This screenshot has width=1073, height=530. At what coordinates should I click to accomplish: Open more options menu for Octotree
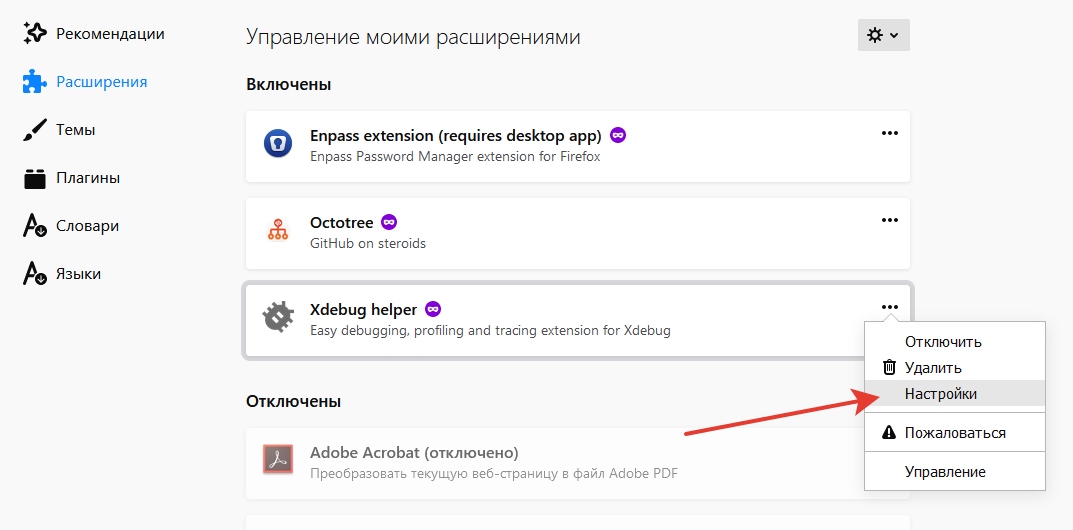click(890, 220)
